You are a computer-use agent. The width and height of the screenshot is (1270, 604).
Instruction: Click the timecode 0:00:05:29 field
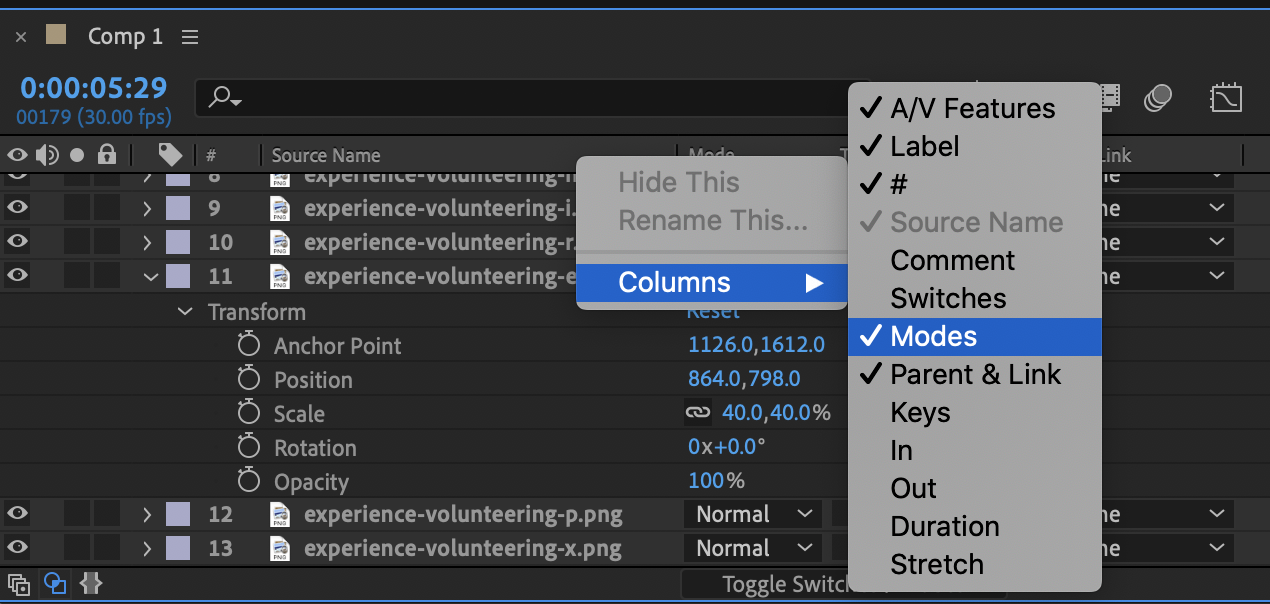[x=93, y=87]
